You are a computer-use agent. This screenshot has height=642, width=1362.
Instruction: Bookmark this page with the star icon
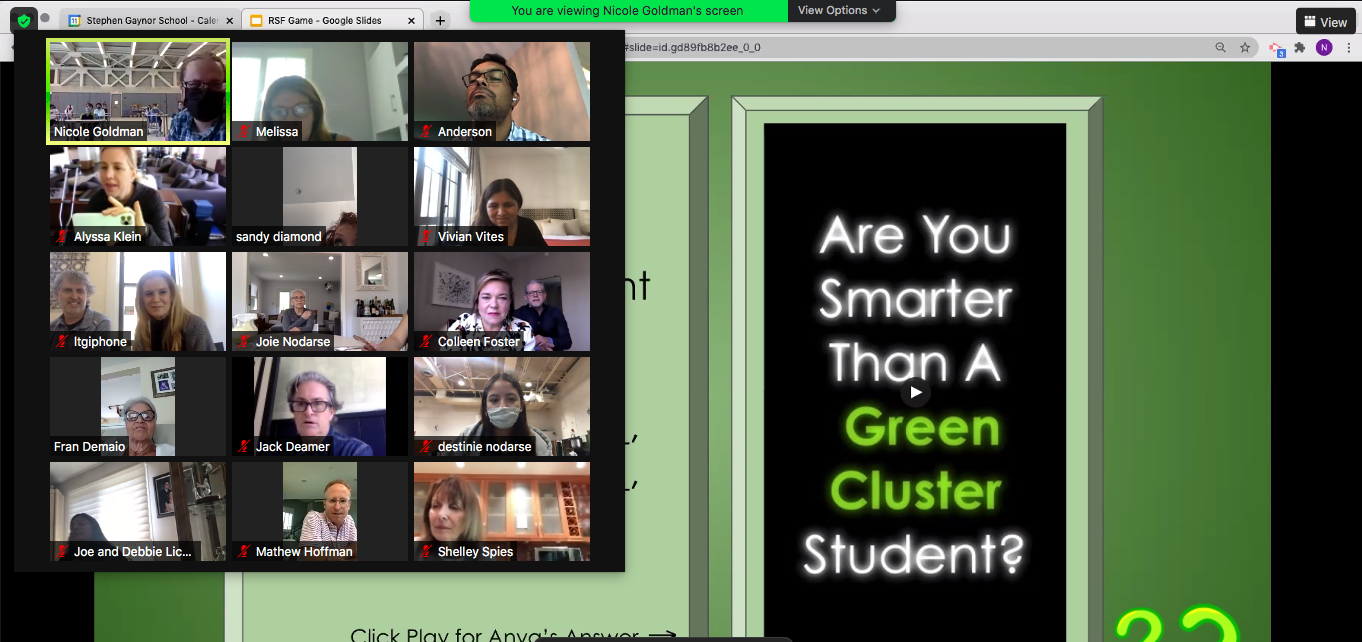1245,47
